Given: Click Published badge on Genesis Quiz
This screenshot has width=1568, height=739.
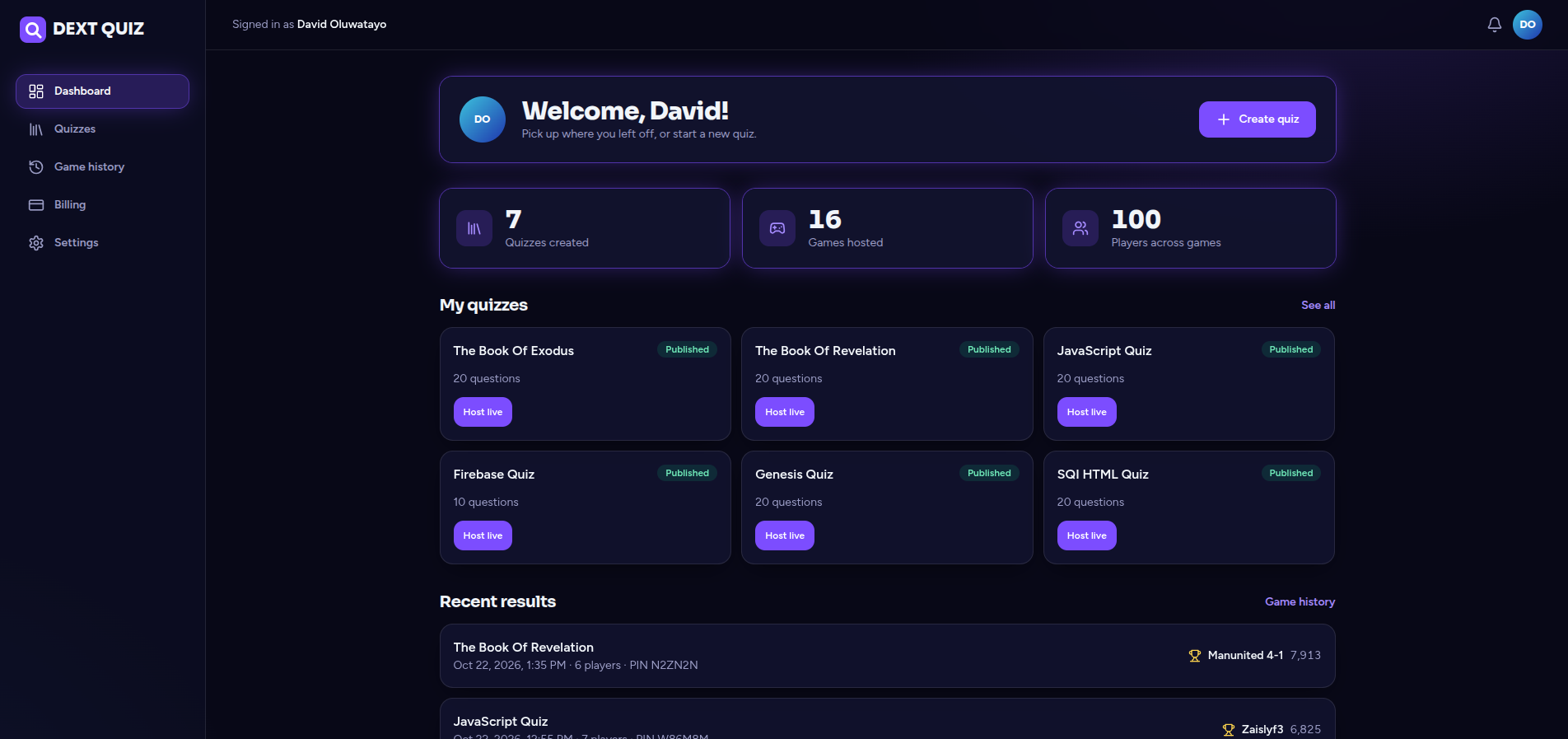Looking at the screenshot, I should 989,473.
